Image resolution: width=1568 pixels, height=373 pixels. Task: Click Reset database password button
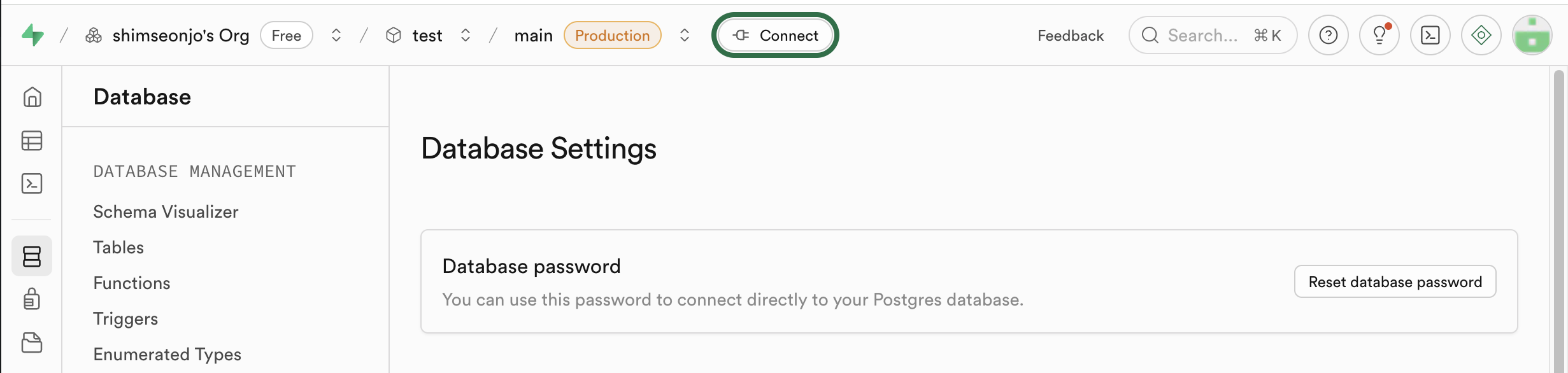(1395, 281)
